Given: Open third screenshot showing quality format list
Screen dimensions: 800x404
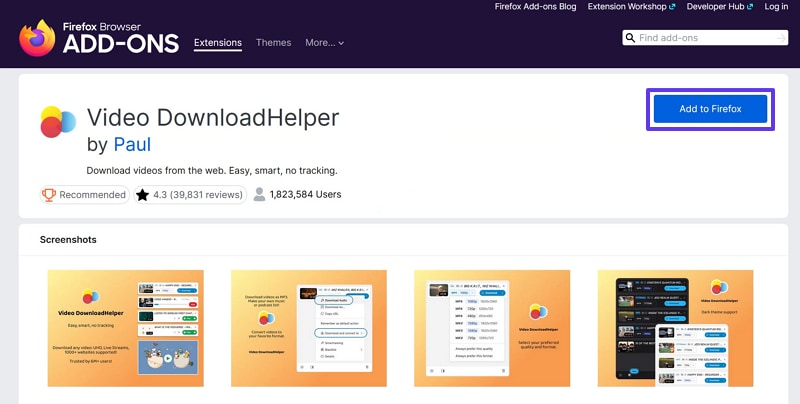Looking at the screenshot, I should 492,328.
